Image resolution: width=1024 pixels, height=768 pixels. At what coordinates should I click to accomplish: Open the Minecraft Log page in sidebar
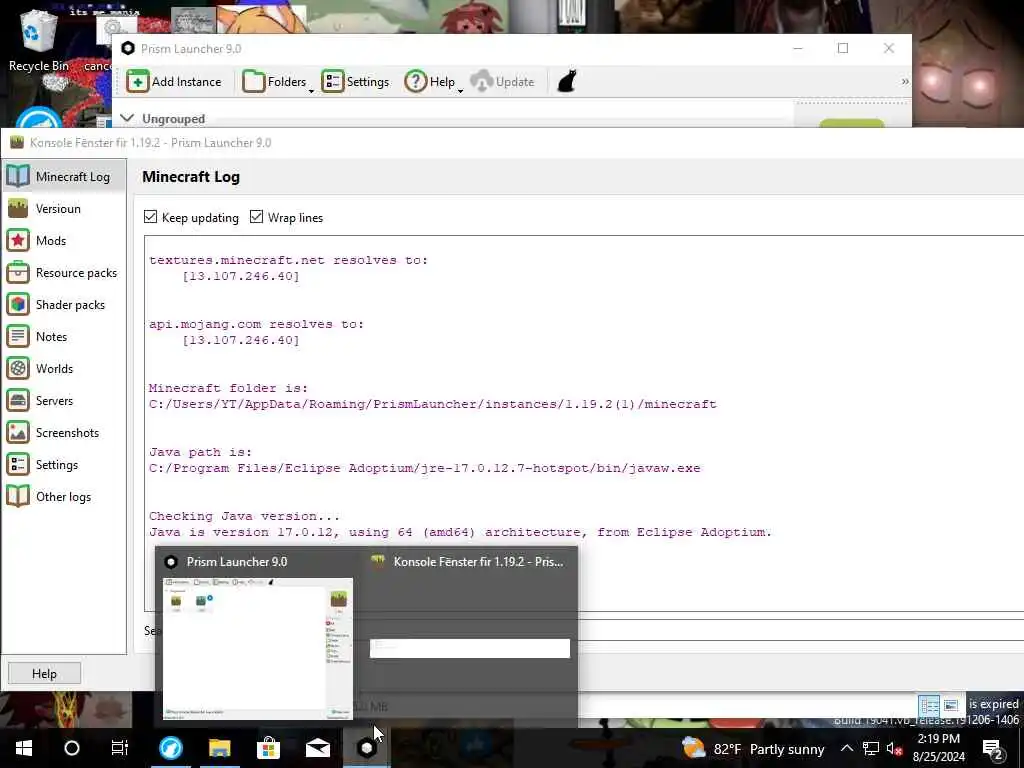pyautogui.click(x=63, y=176)
